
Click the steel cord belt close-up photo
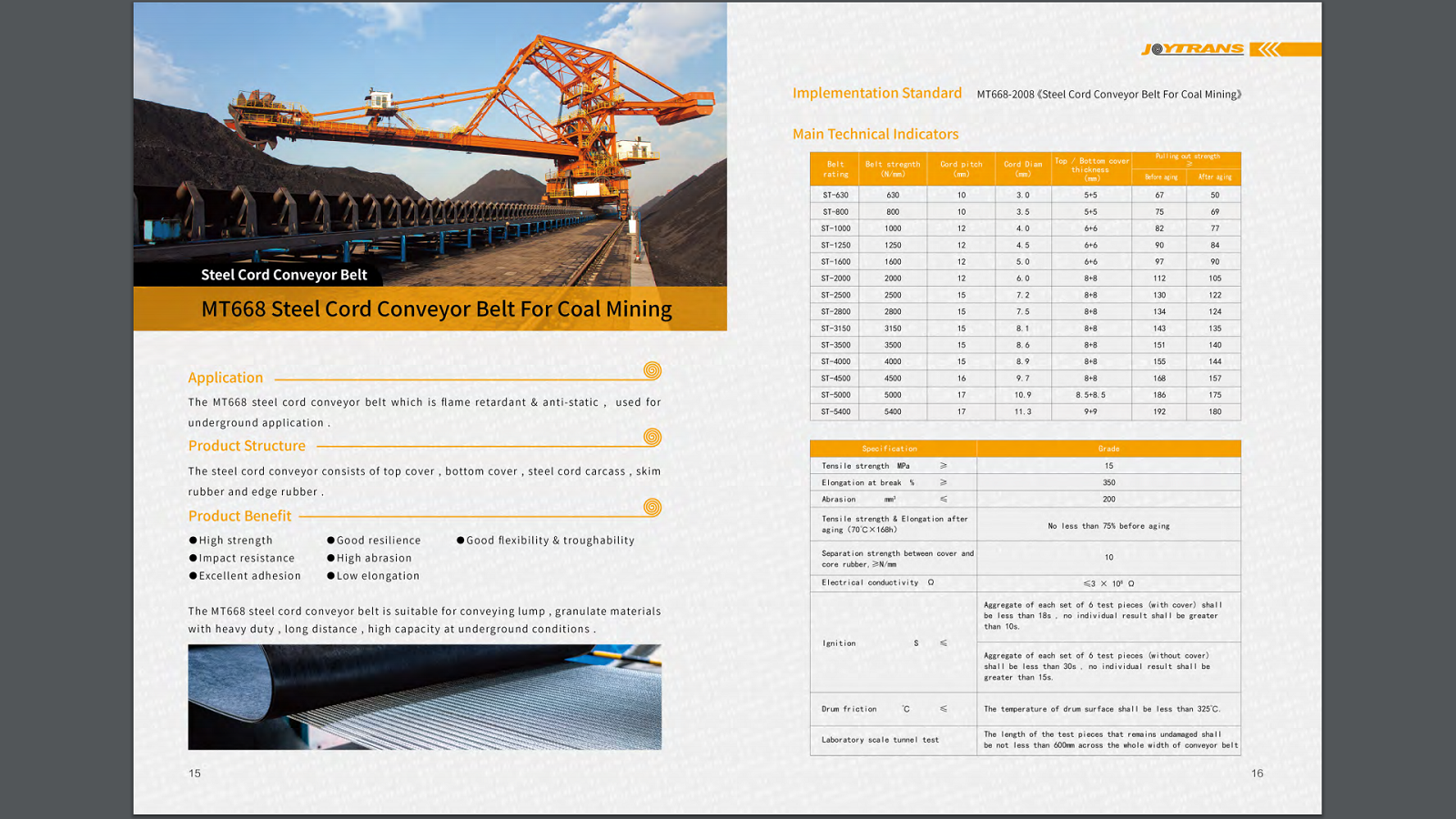pyautogui.click(x=425, y=697)
